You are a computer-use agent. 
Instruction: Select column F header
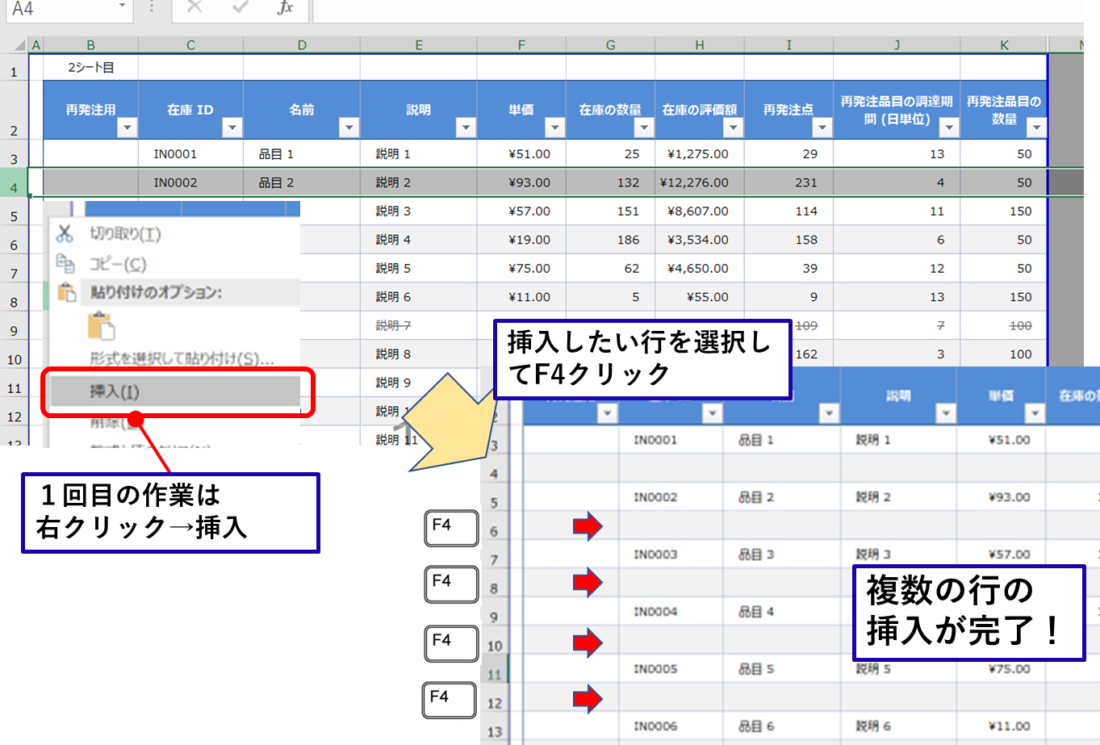(x=521, y=45)
